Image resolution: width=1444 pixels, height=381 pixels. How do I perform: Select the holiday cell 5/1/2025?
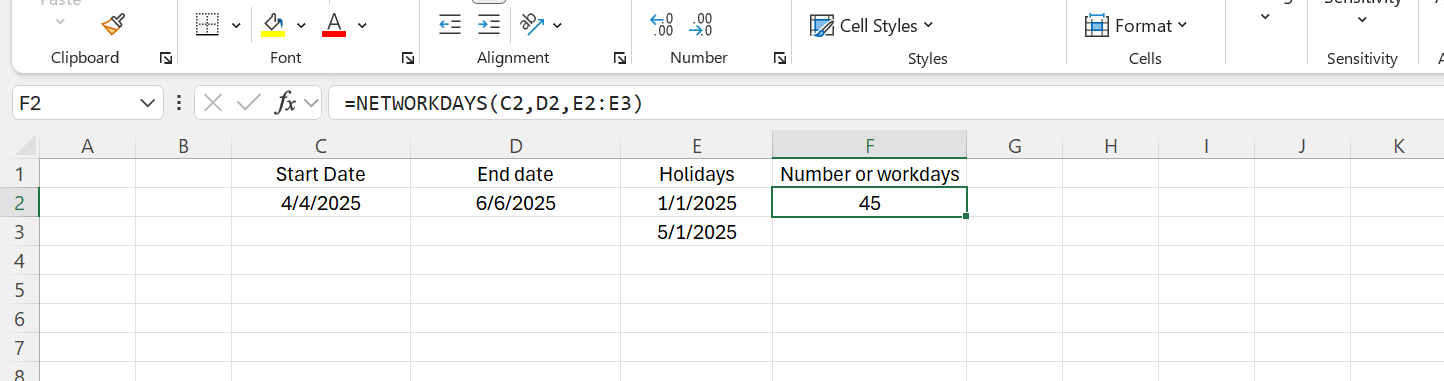pyautogui.click(x=696, y=232)
